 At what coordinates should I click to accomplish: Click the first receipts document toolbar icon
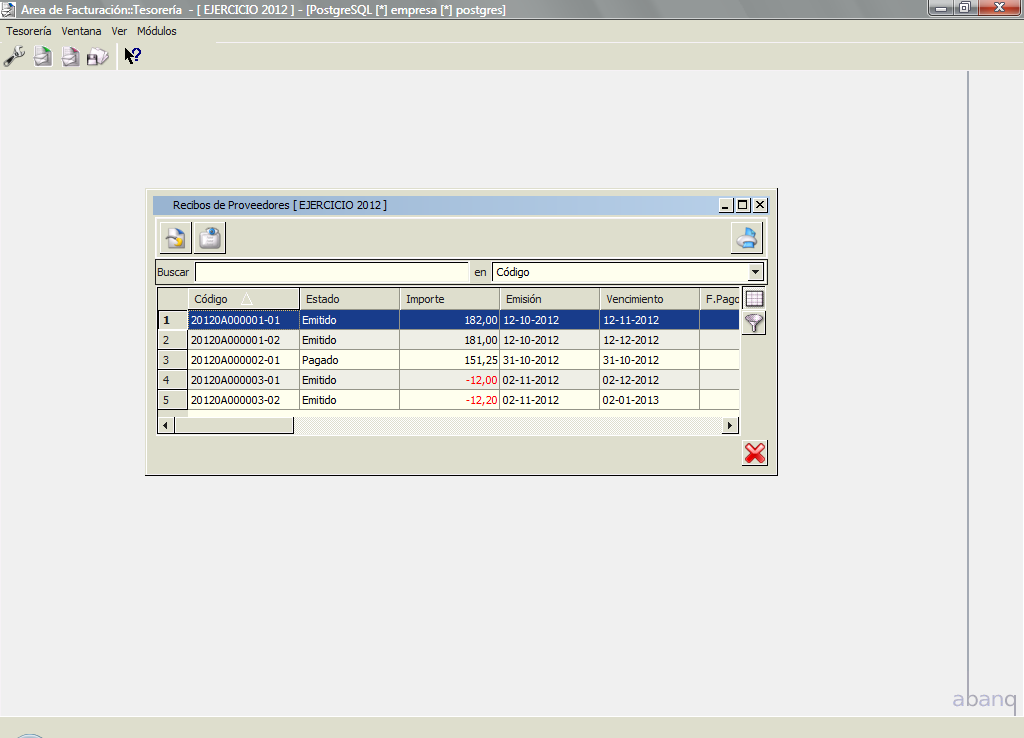[x=43, y=56]
